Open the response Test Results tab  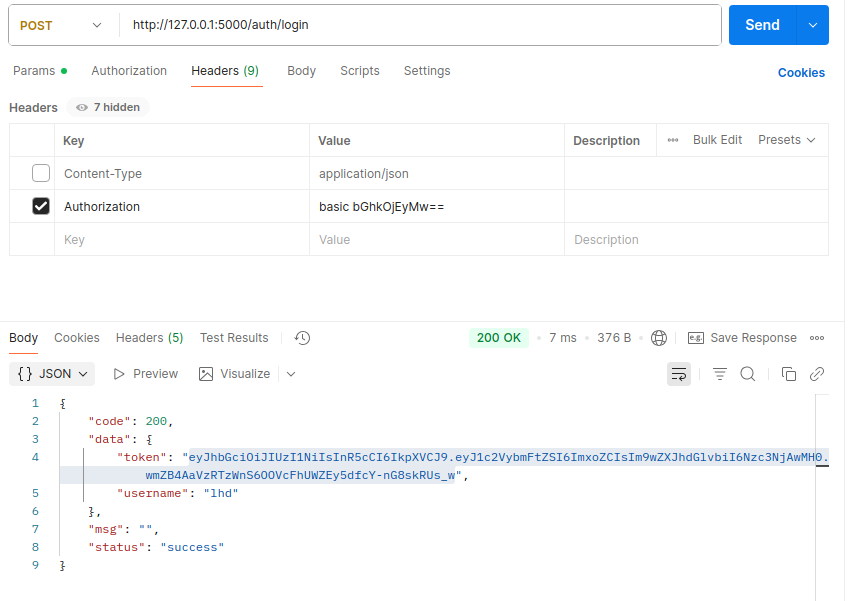coord(234,338)
